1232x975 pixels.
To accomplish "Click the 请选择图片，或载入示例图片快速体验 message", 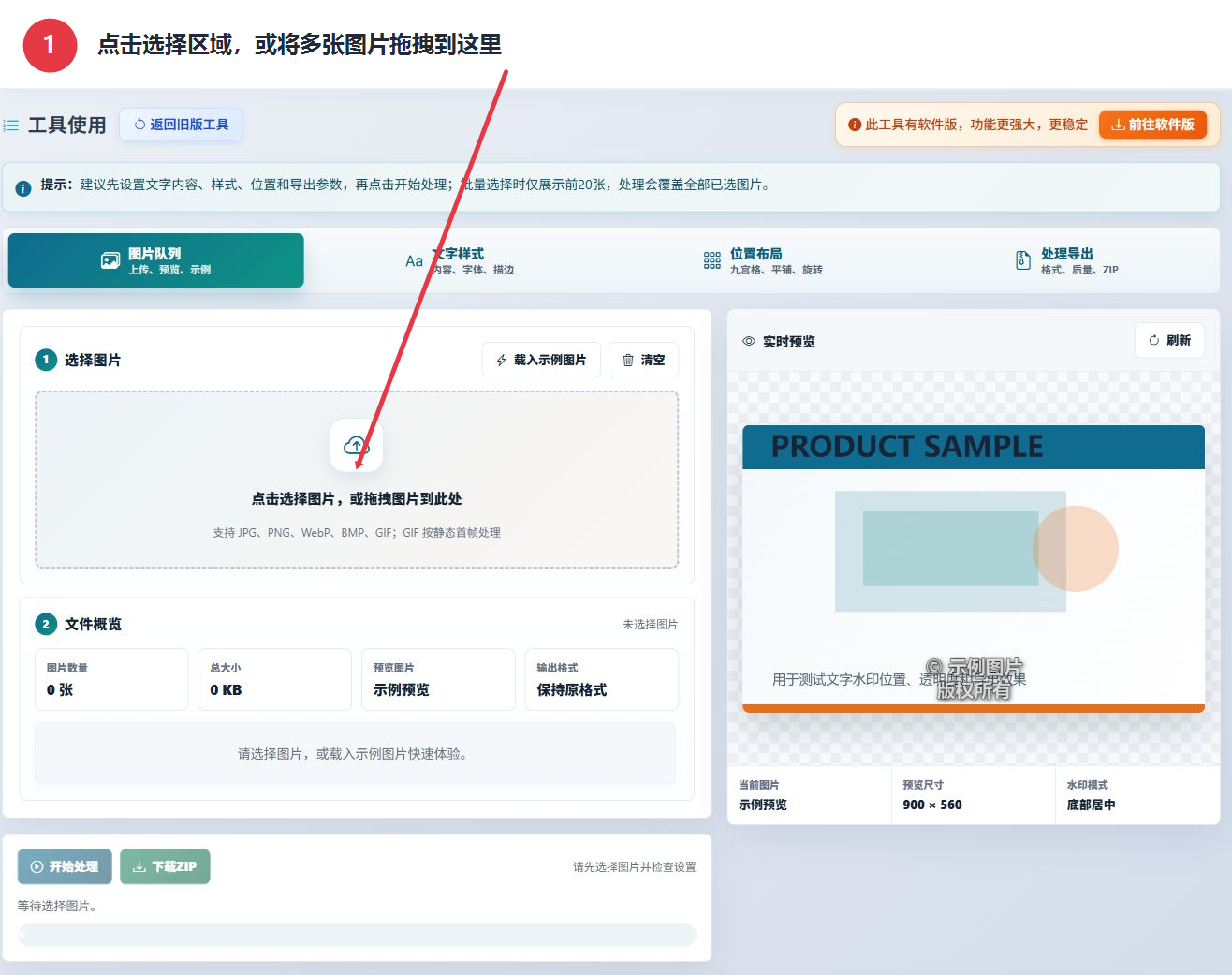I will point(353,754).
